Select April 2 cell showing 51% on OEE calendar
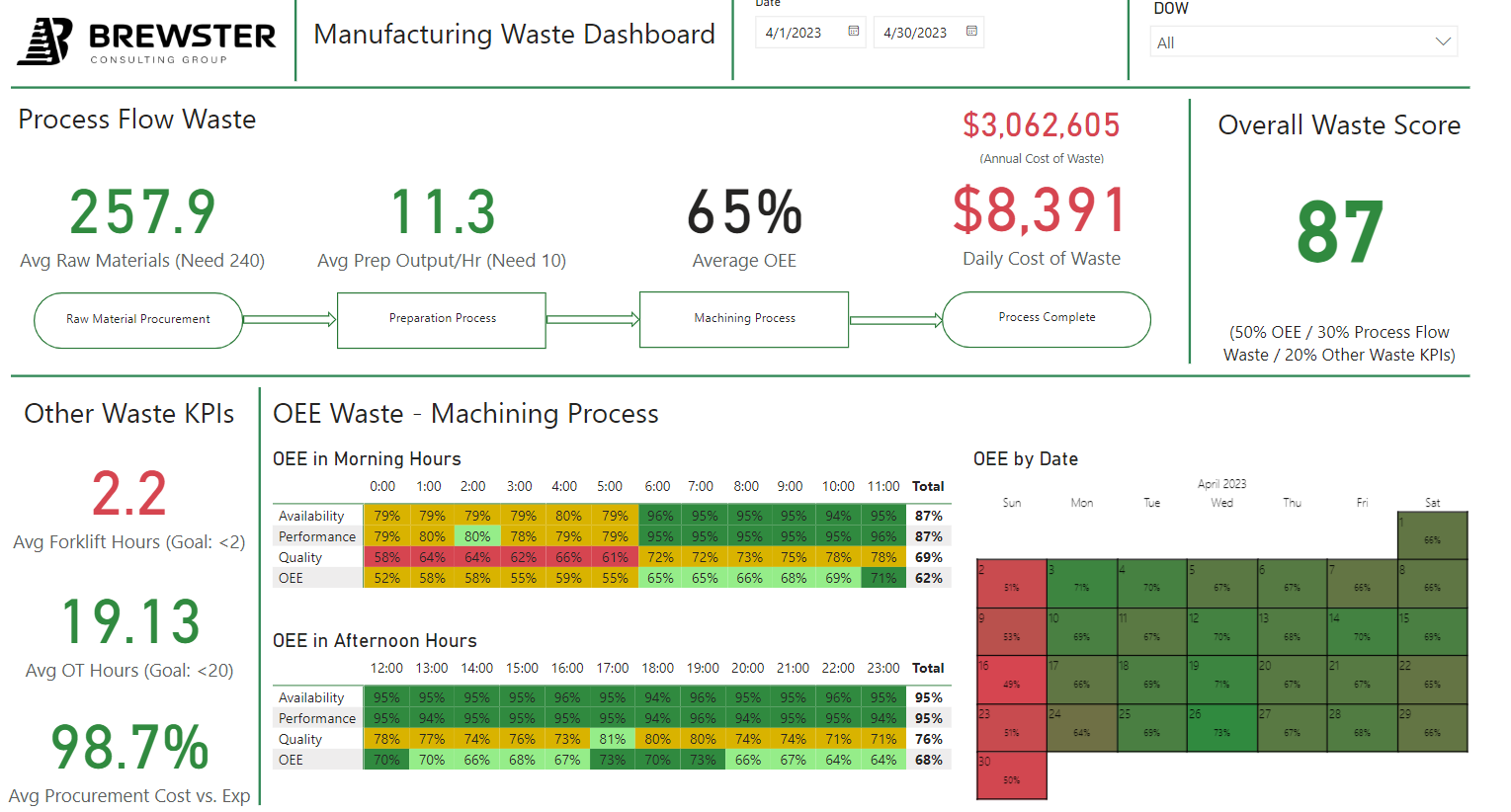Image resolution: width=1511 pixels, height=812 pixels. click(x=1011, y=583)
